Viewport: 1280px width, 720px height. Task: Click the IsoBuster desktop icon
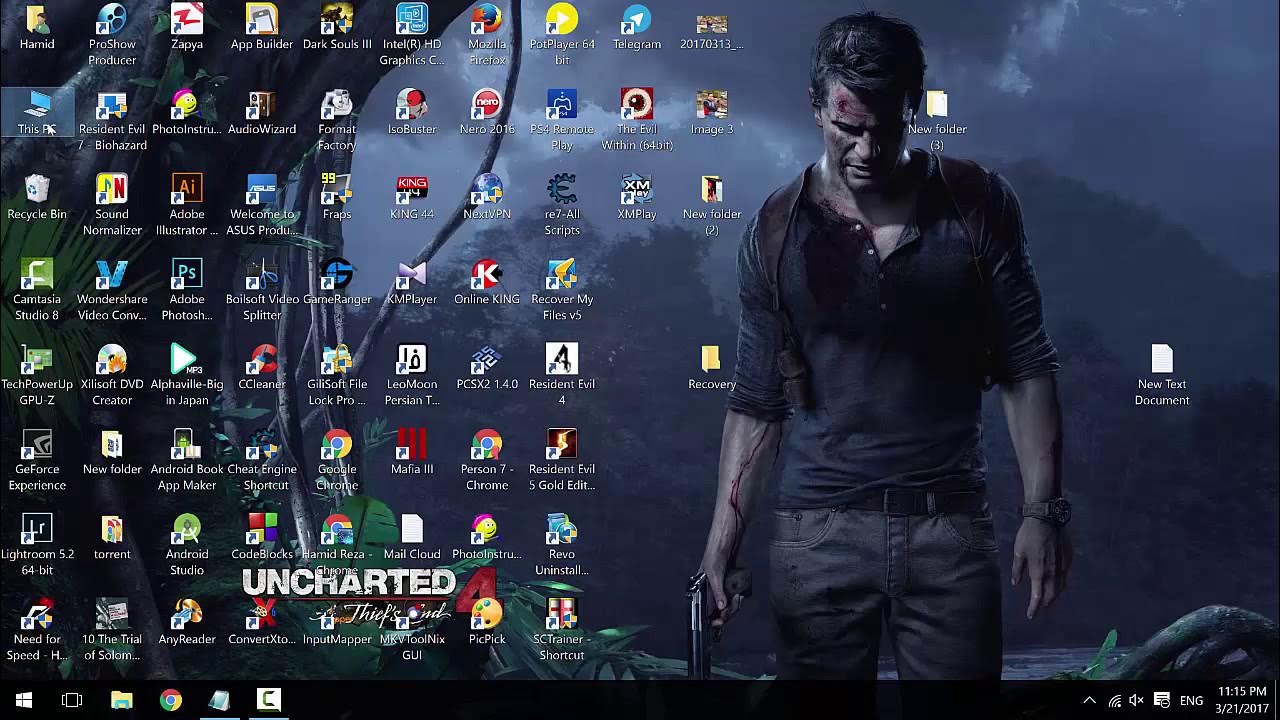click(x=412, y=112)
